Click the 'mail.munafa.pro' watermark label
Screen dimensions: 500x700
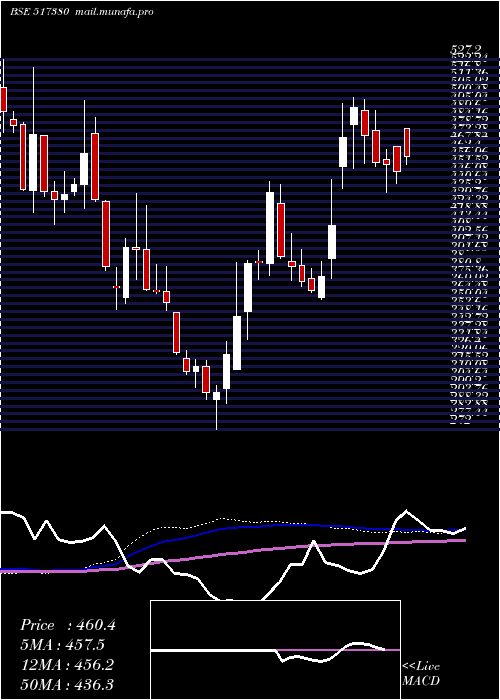[113, 12]
